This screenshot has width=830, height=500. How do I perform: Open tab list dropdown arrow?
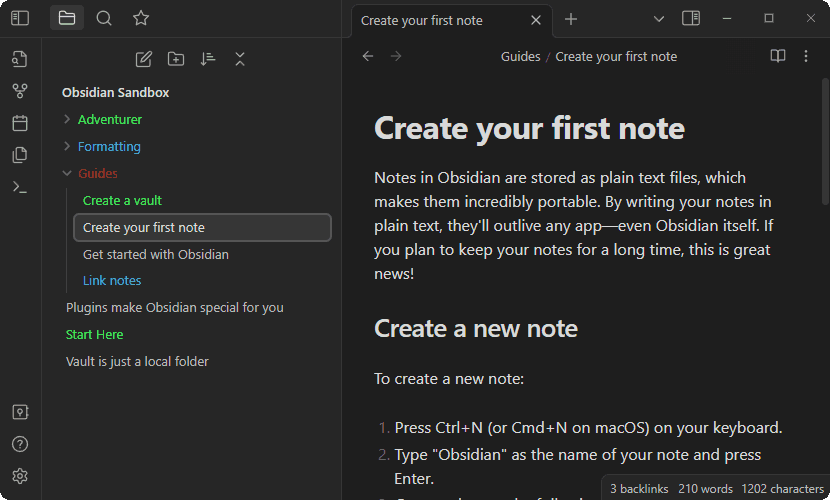click(658, 19)
